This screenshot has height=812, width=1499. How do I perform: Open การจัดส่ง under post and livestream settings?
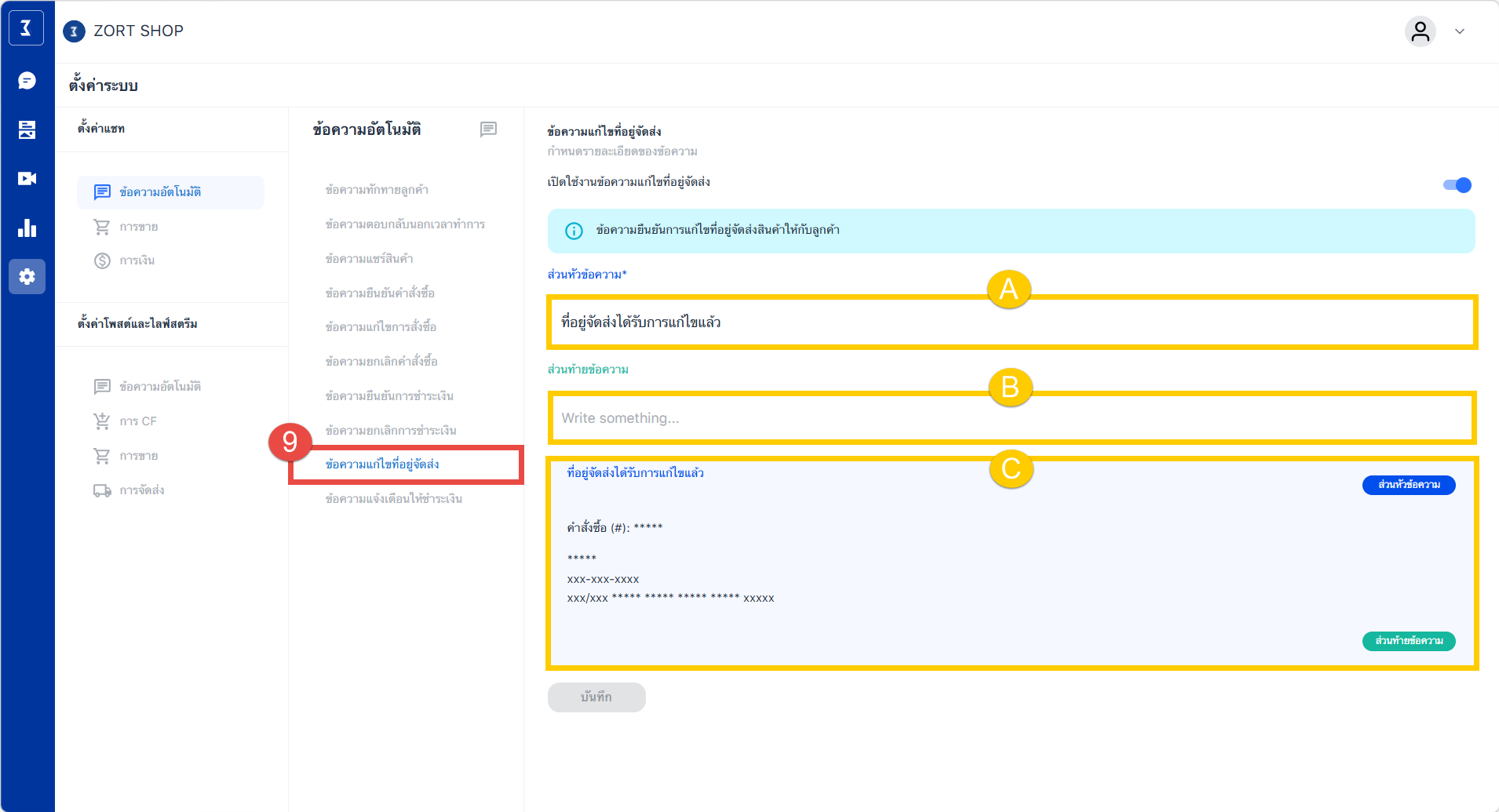click(x=141, y=490)
